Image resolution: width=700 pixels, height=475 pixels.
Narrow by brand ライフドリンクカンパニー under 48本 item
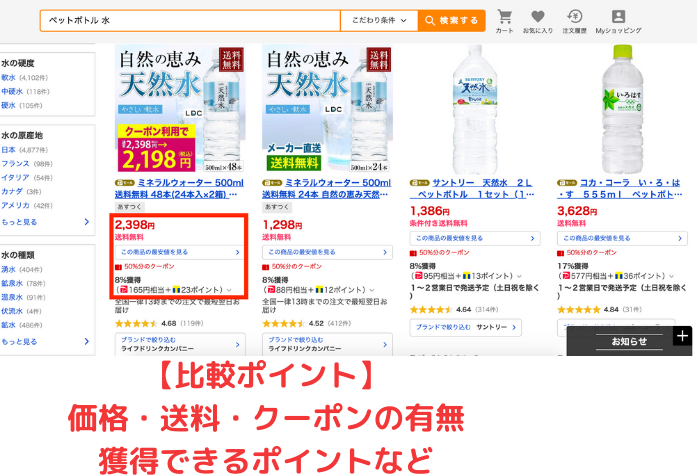click(180, 344)
